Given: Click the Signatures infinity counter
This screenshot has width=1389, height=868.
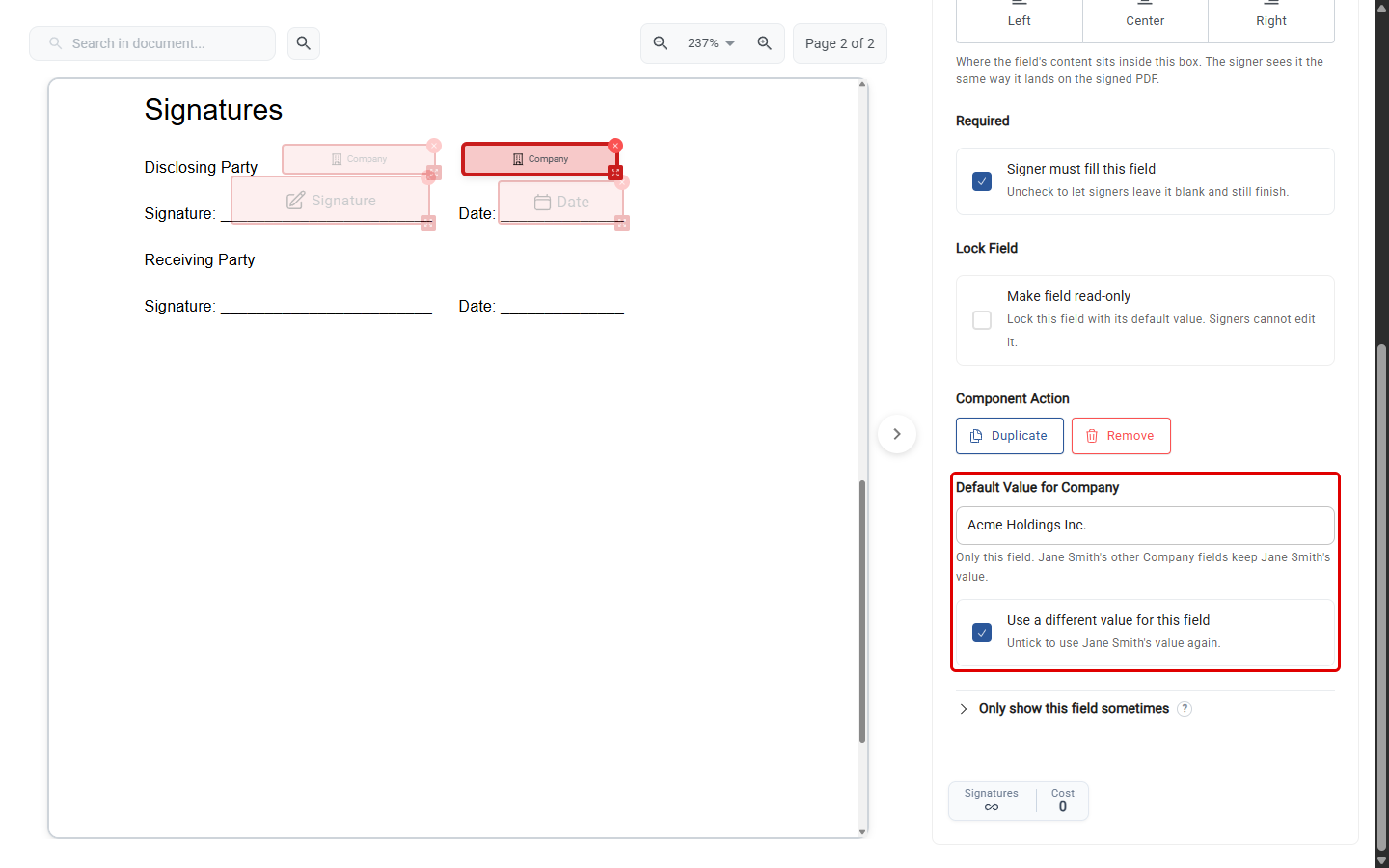Looking at the screenshot, I should 992,800.
